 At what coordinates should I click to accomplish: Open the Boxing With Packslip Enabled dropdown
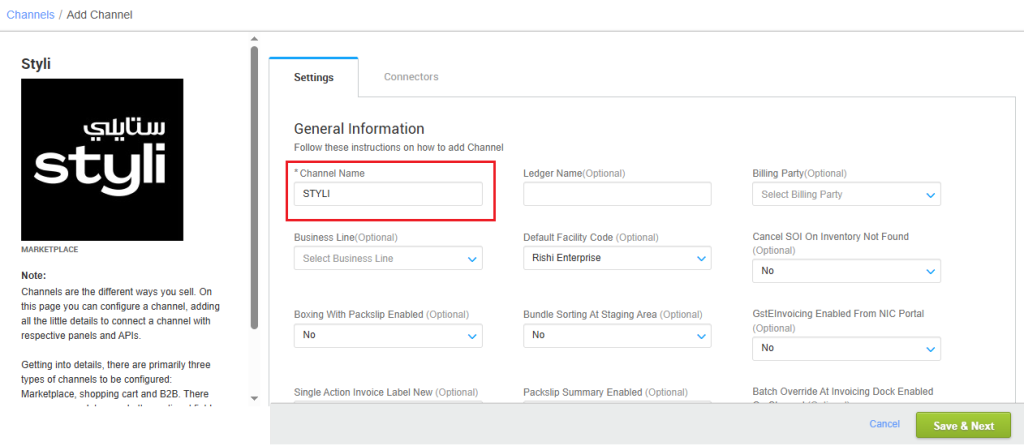388,335
